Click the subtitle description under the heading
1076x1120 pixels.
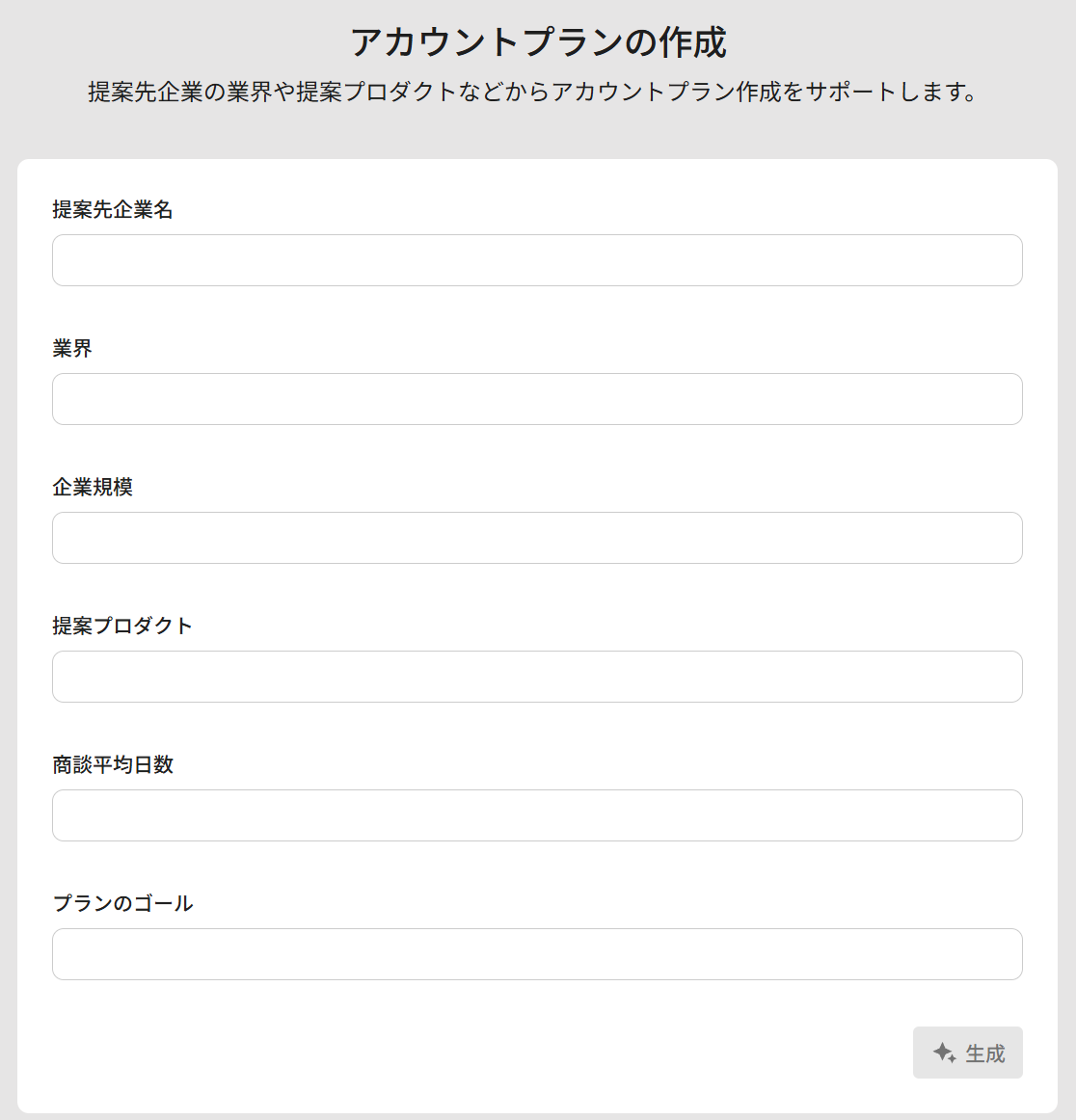pyautogui.click(x=532, y=93)
